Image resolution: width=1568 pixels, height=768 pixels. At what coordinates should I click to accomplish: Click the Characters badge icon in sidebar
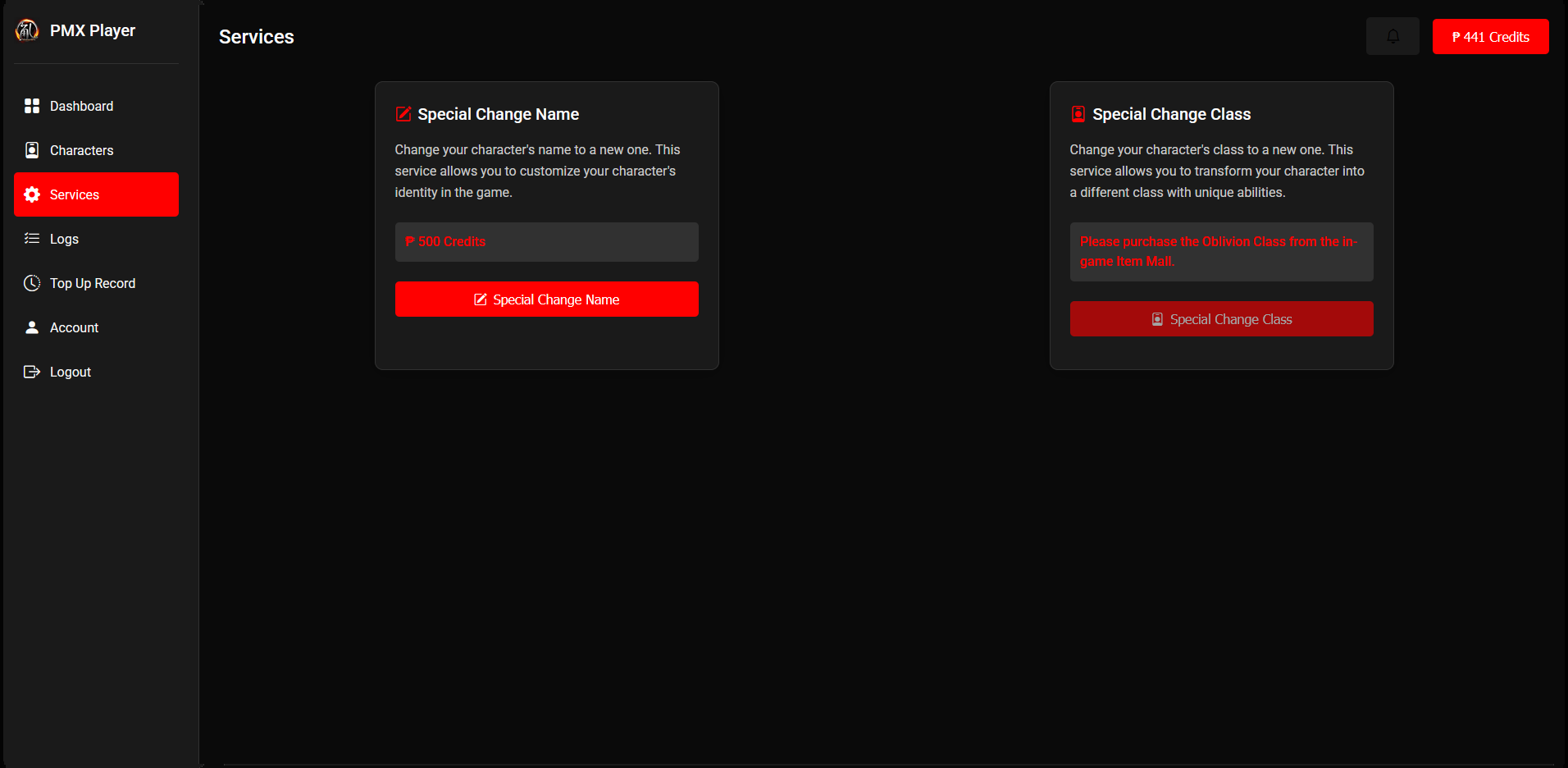click(32, 150)
